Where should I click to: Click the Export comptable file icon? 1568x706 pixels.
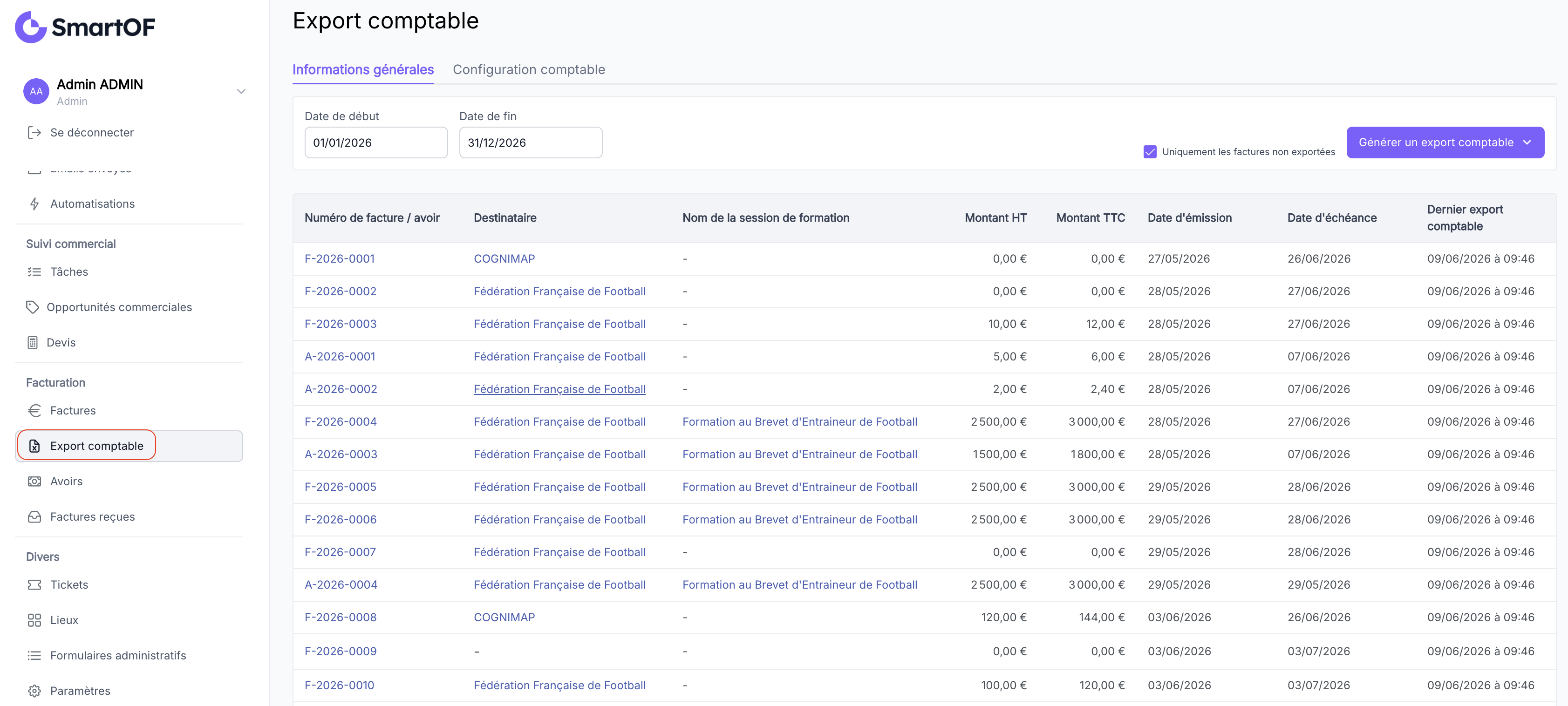34,446
